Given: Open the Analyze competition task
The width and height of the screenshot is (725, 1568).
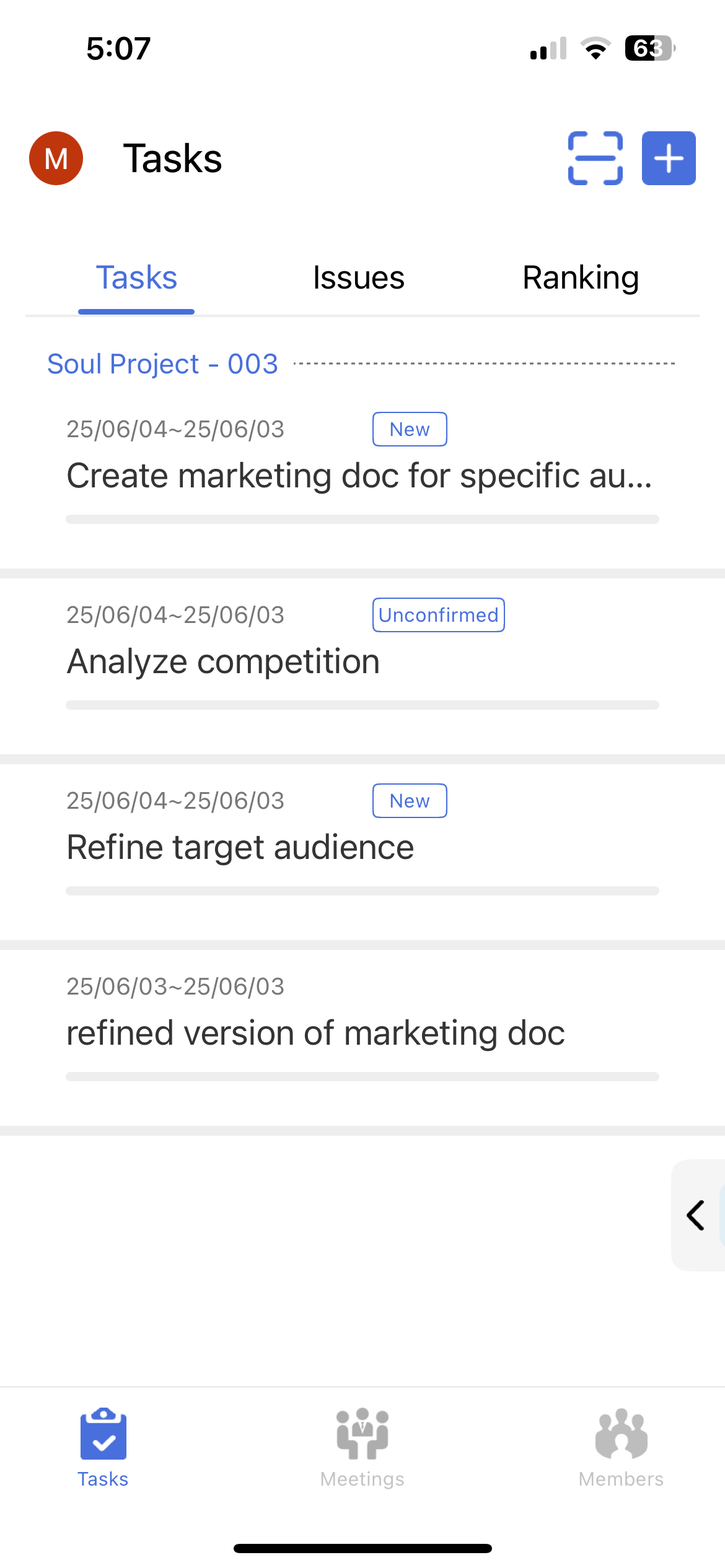Looking at the screenshot, I should pyautogui.click(x=223, y=661).
